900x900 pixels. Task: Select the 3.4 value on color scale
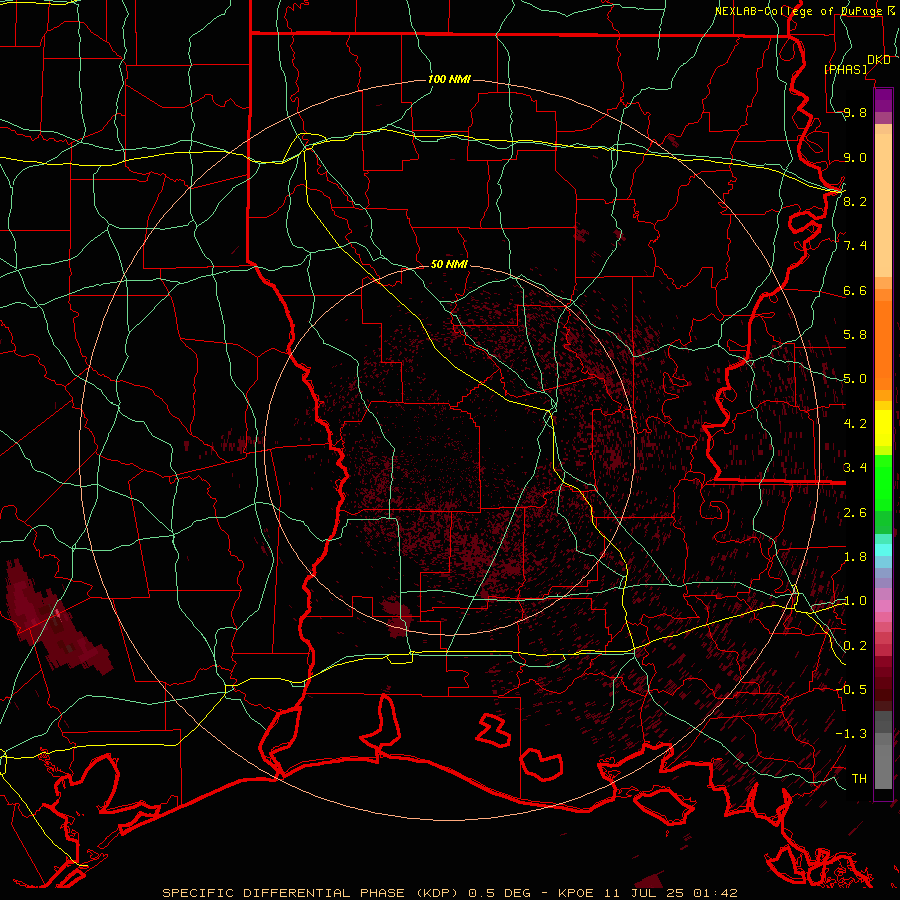coord(855,468)
